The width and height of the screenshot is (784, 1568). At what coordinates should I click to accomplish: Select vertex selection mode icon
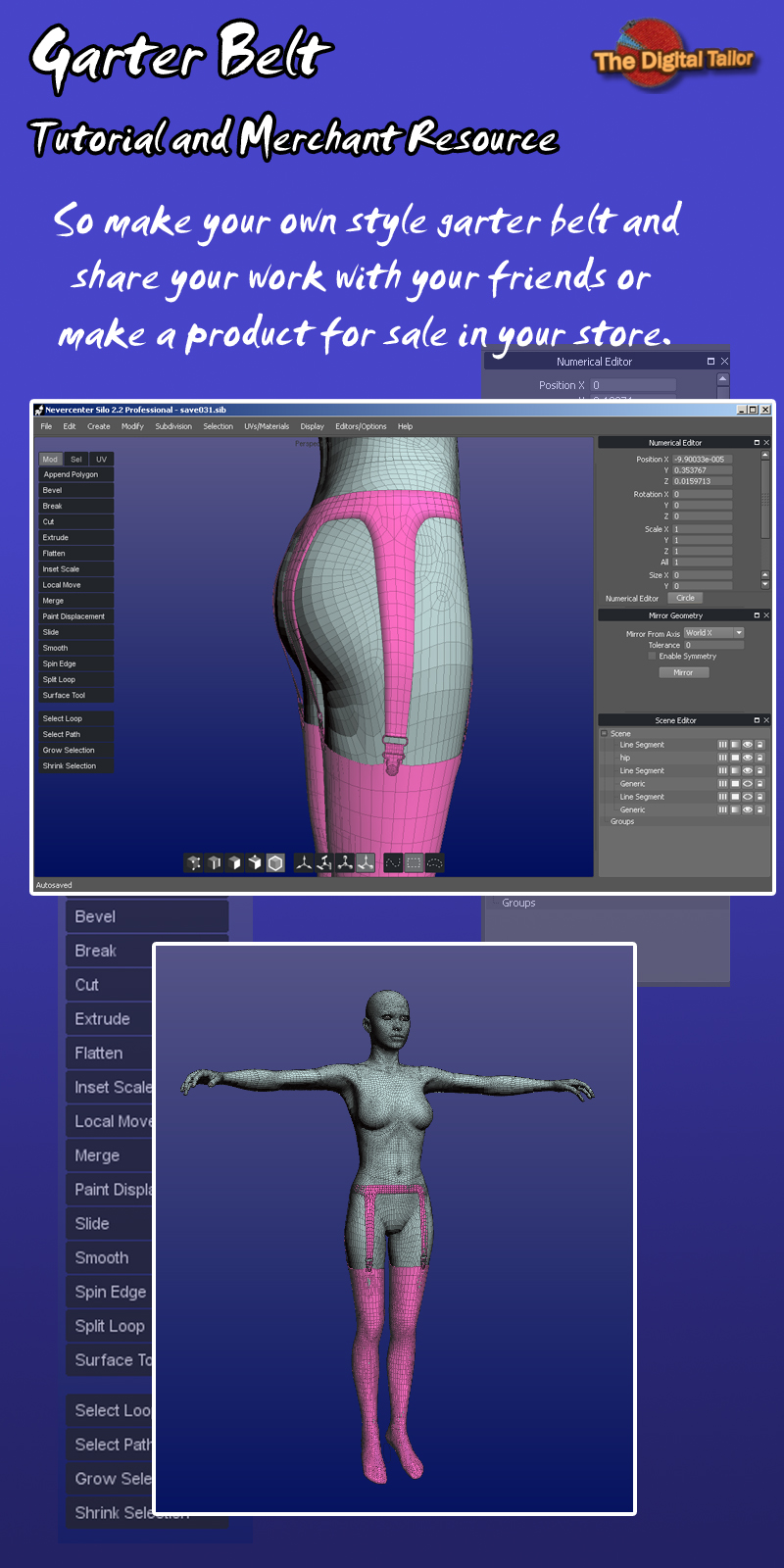coord(193,862)
